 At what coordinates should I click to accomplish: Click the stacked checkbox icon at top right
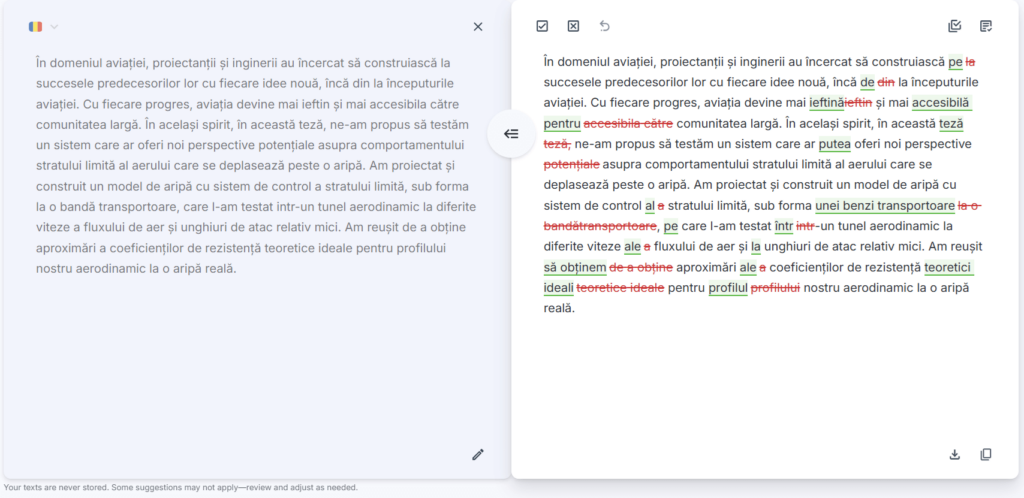click(x=954, y=26)
